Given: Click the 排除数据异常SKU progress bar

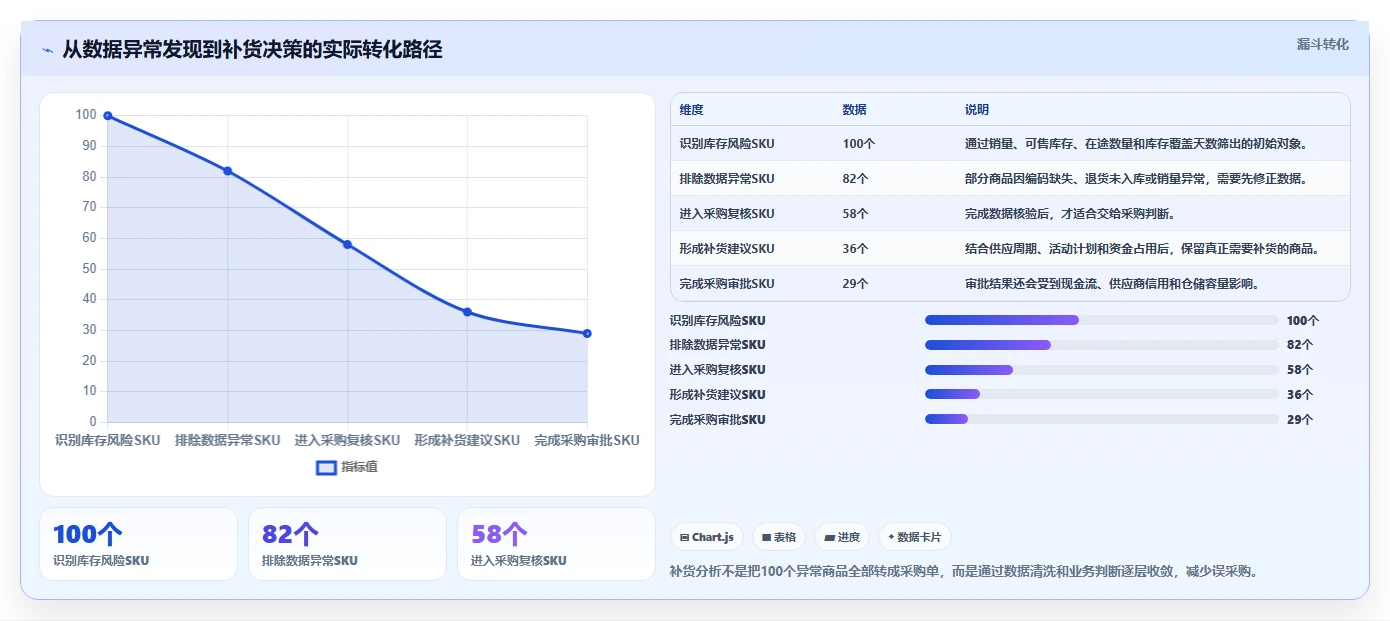Looking at the screenshot, I should [x=1102, y=345].
